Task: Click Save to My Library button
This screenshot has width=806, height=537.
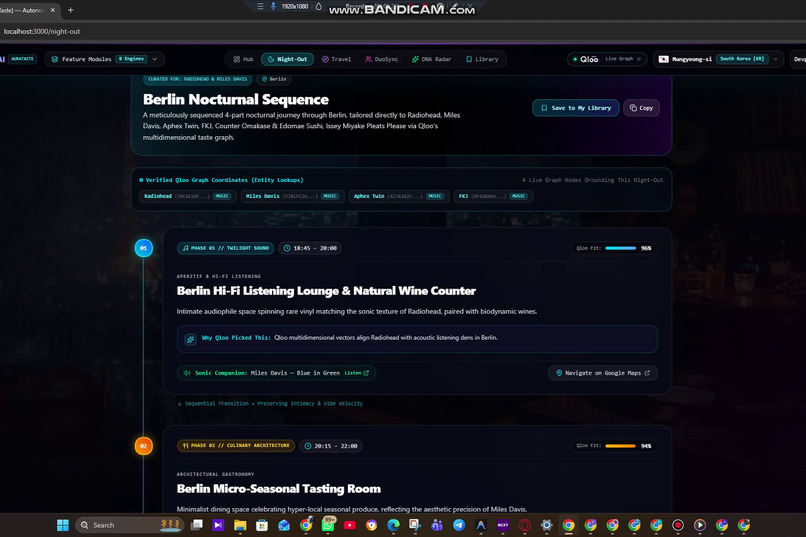Action: pyautogui.click(x=576, y=108)
